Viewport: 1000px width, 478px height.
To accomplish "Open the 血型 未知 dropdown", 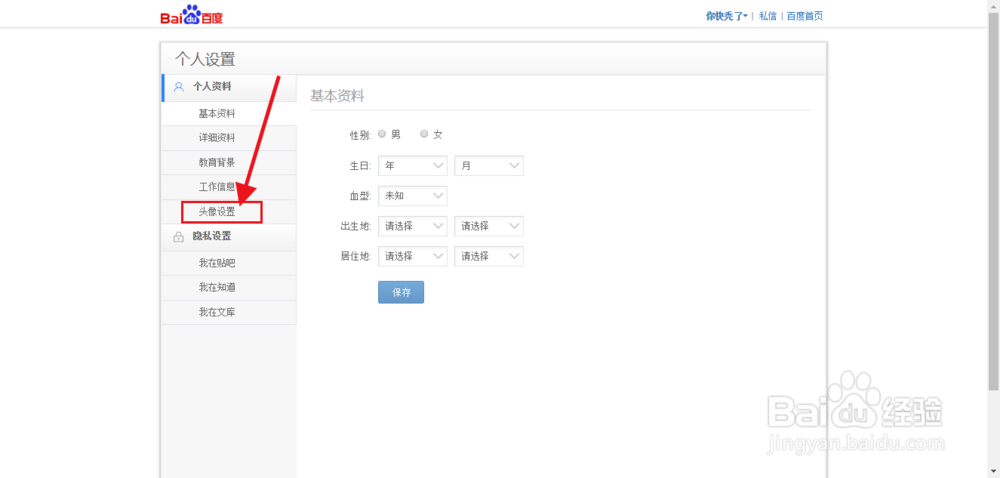I will click(413, 196).
